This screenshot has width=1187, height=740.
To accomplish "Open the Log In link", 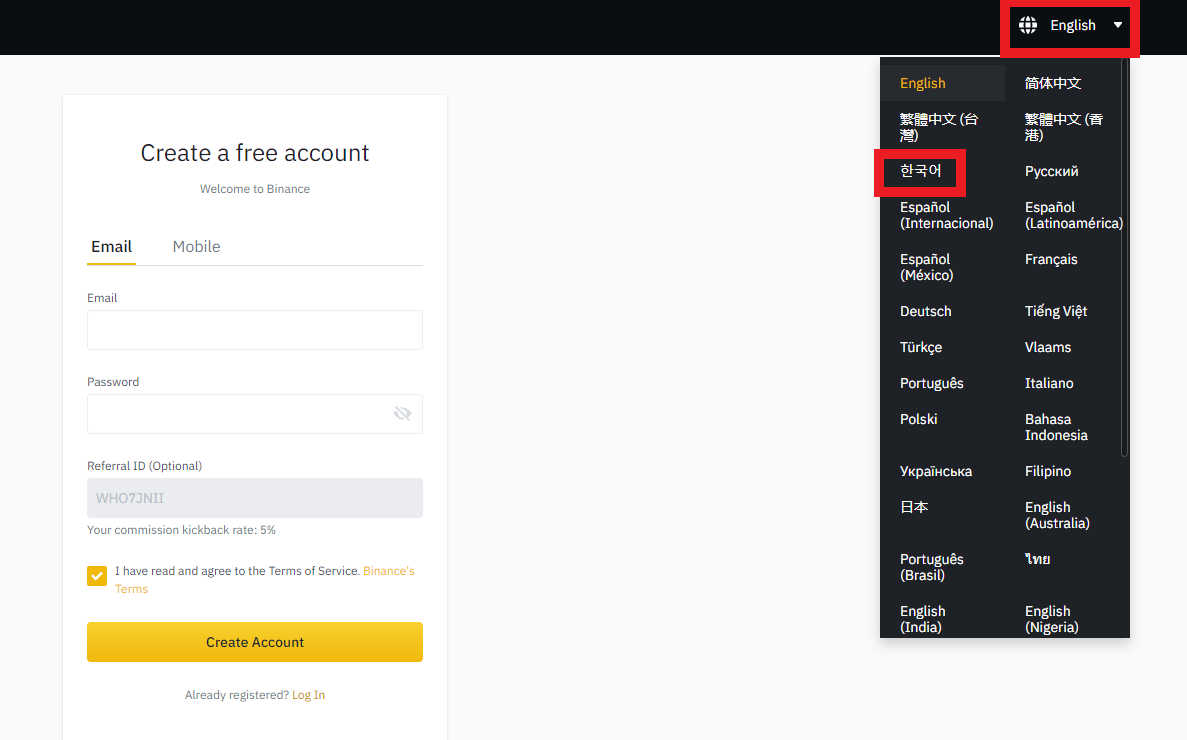I will 308,695.
